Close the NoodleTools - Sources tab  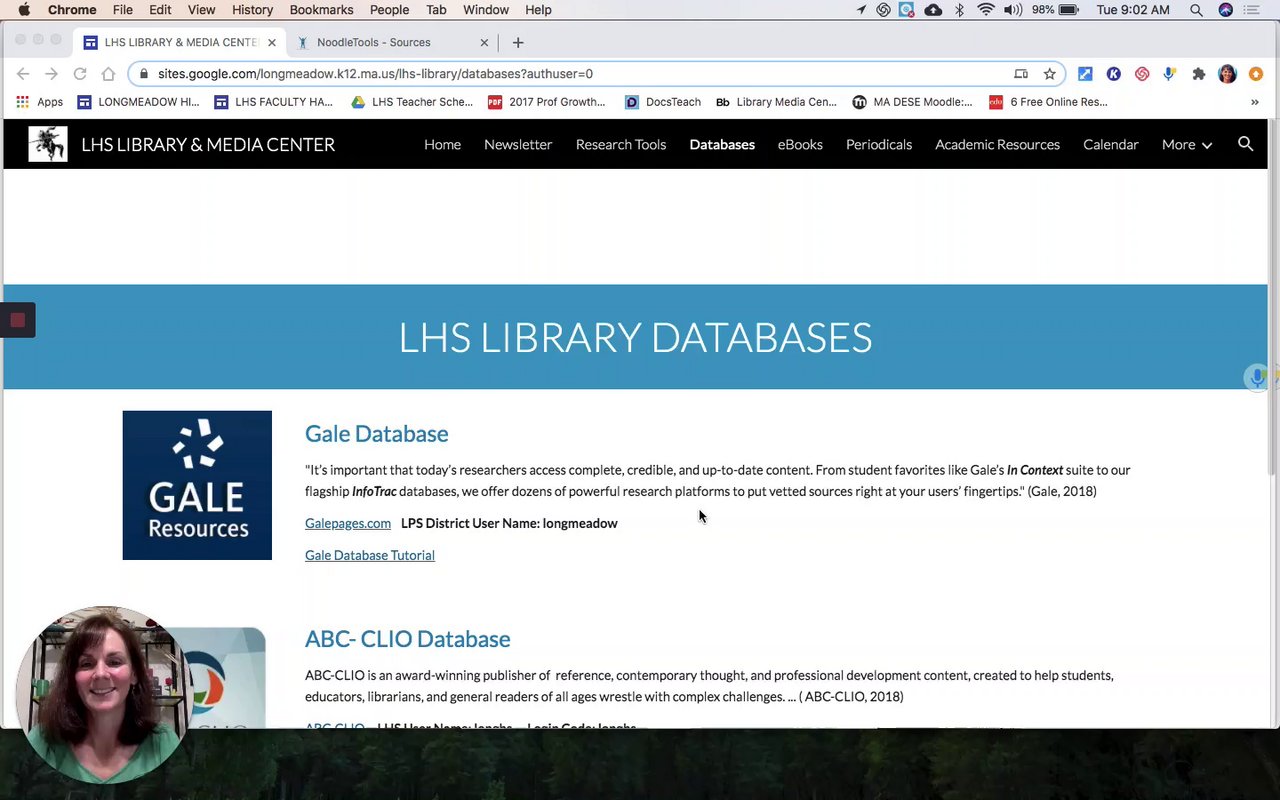[484, 42]
